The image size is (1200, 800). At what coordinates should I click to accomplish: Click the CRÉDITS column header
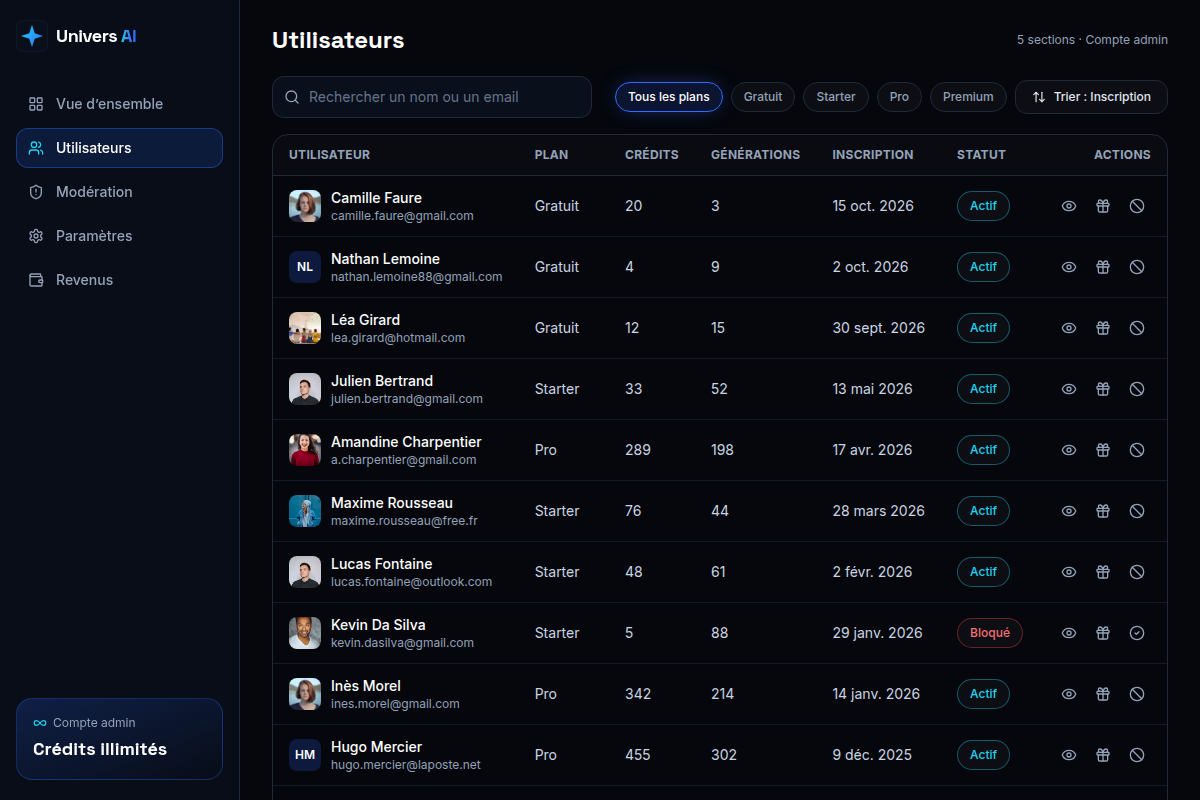[652, 155]
